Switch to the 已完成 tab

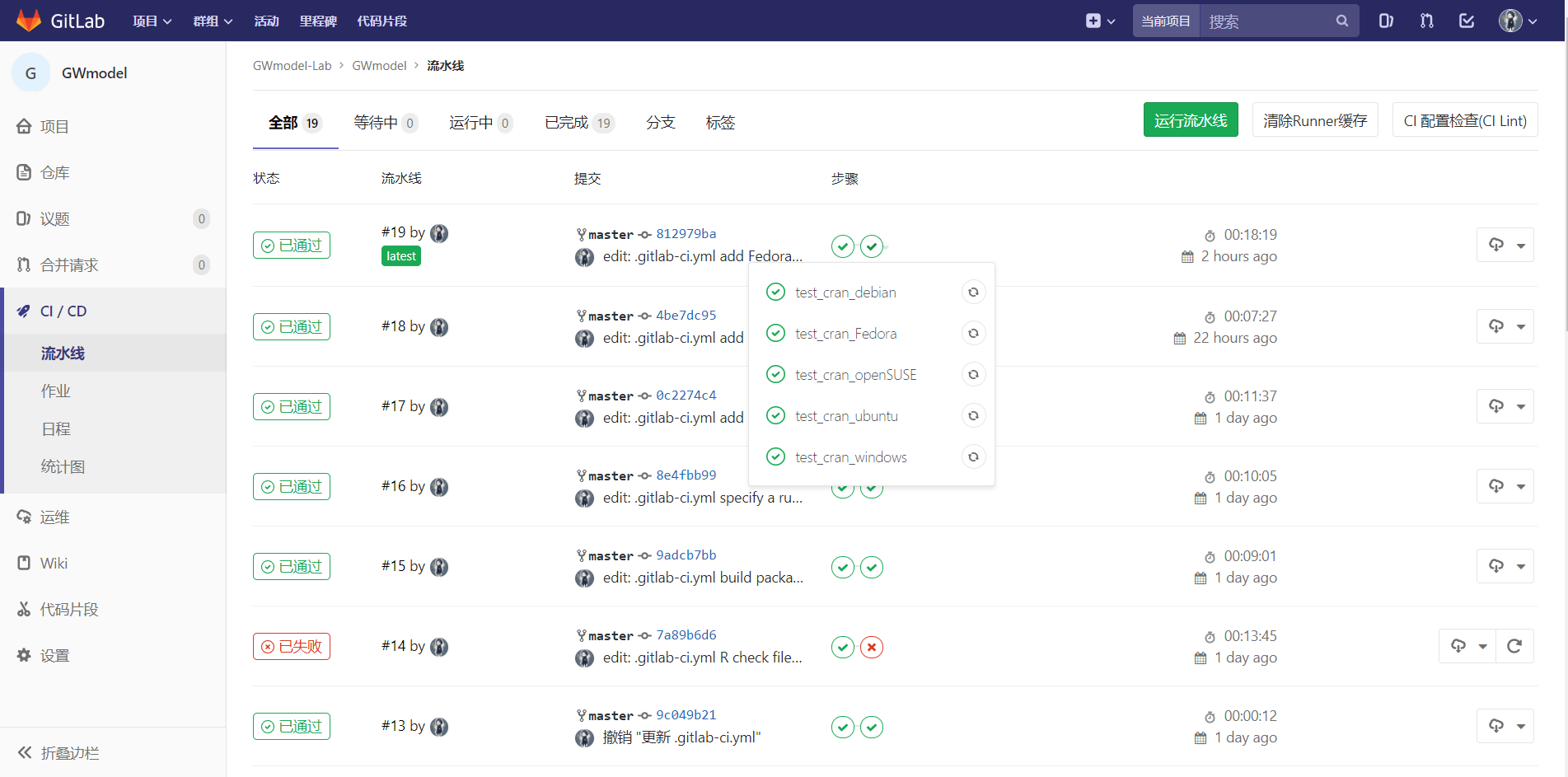[x=578, y=123]
